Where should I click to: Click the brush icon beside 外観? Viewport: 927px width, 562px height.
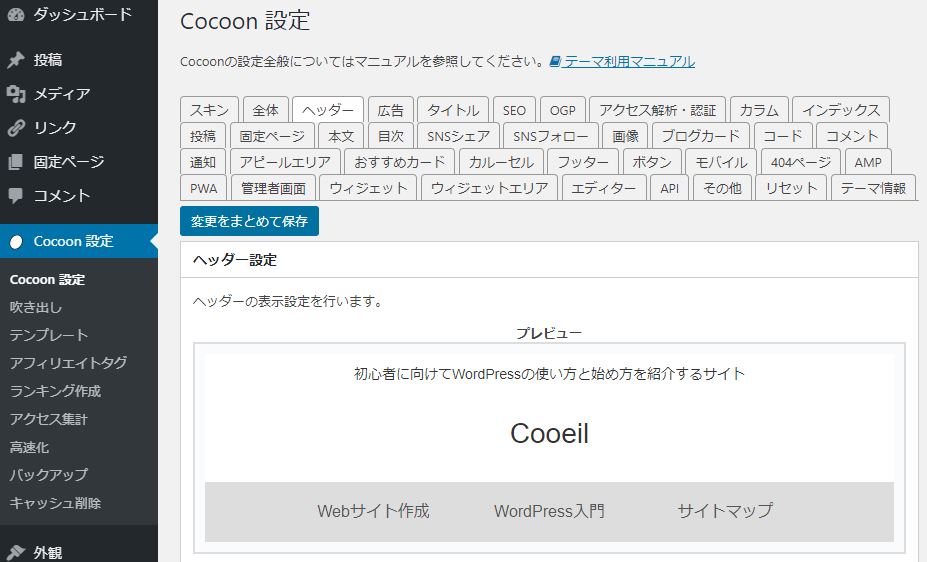tap(16, 552)
